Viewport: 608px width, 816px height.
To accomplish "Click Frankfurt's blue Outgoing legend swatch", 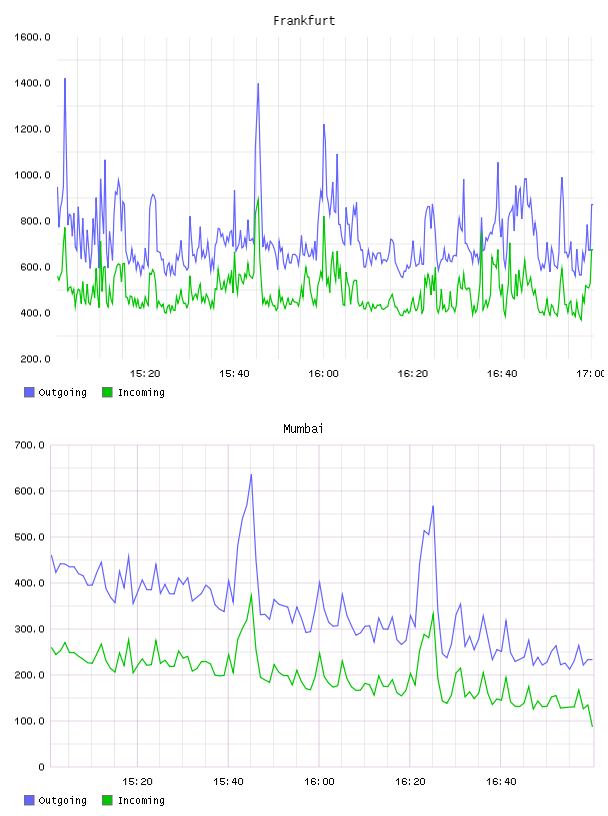I will click(x=29, y=392).
